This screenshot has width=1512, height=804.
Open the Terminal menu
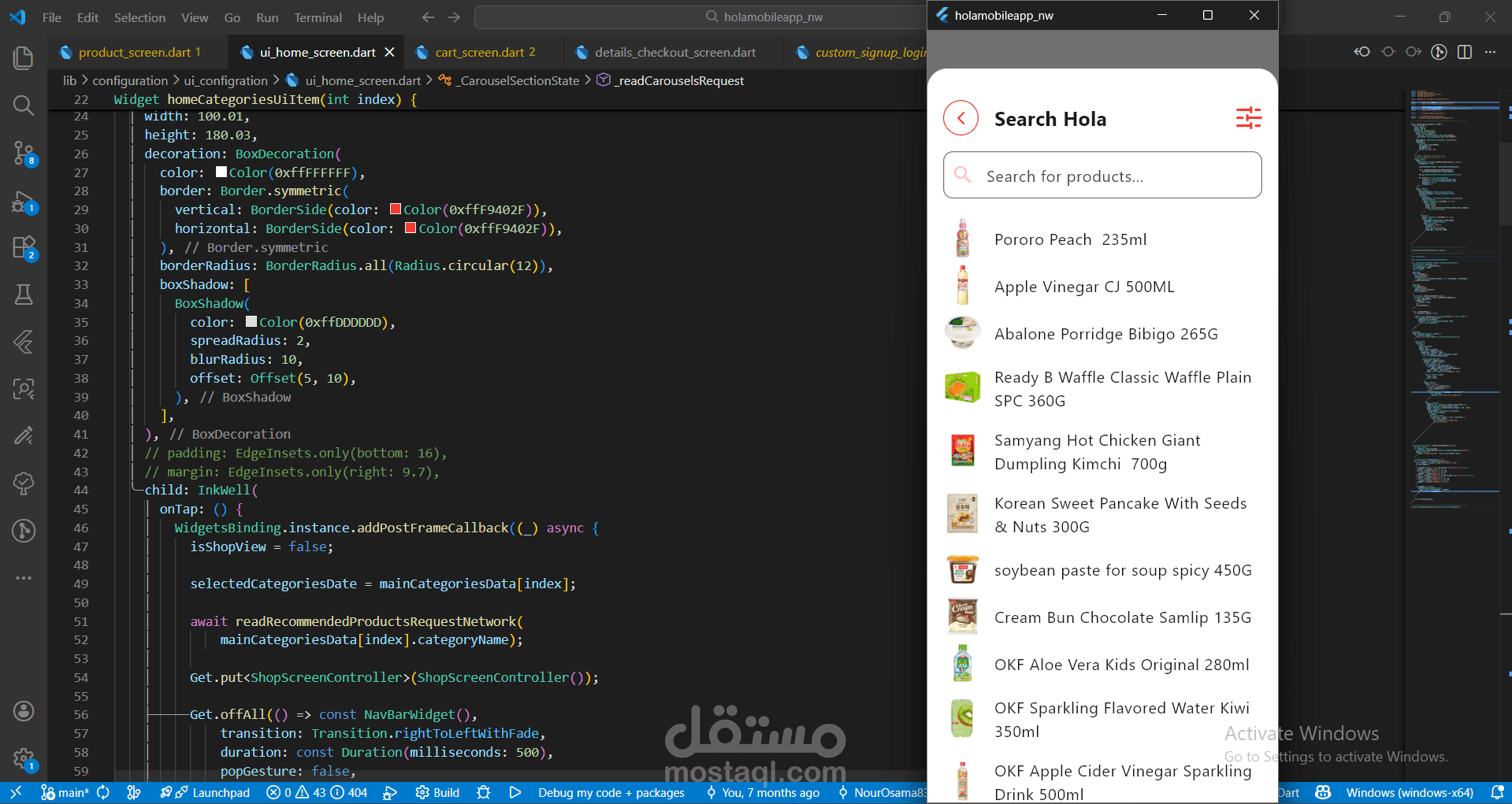(318, 17)
